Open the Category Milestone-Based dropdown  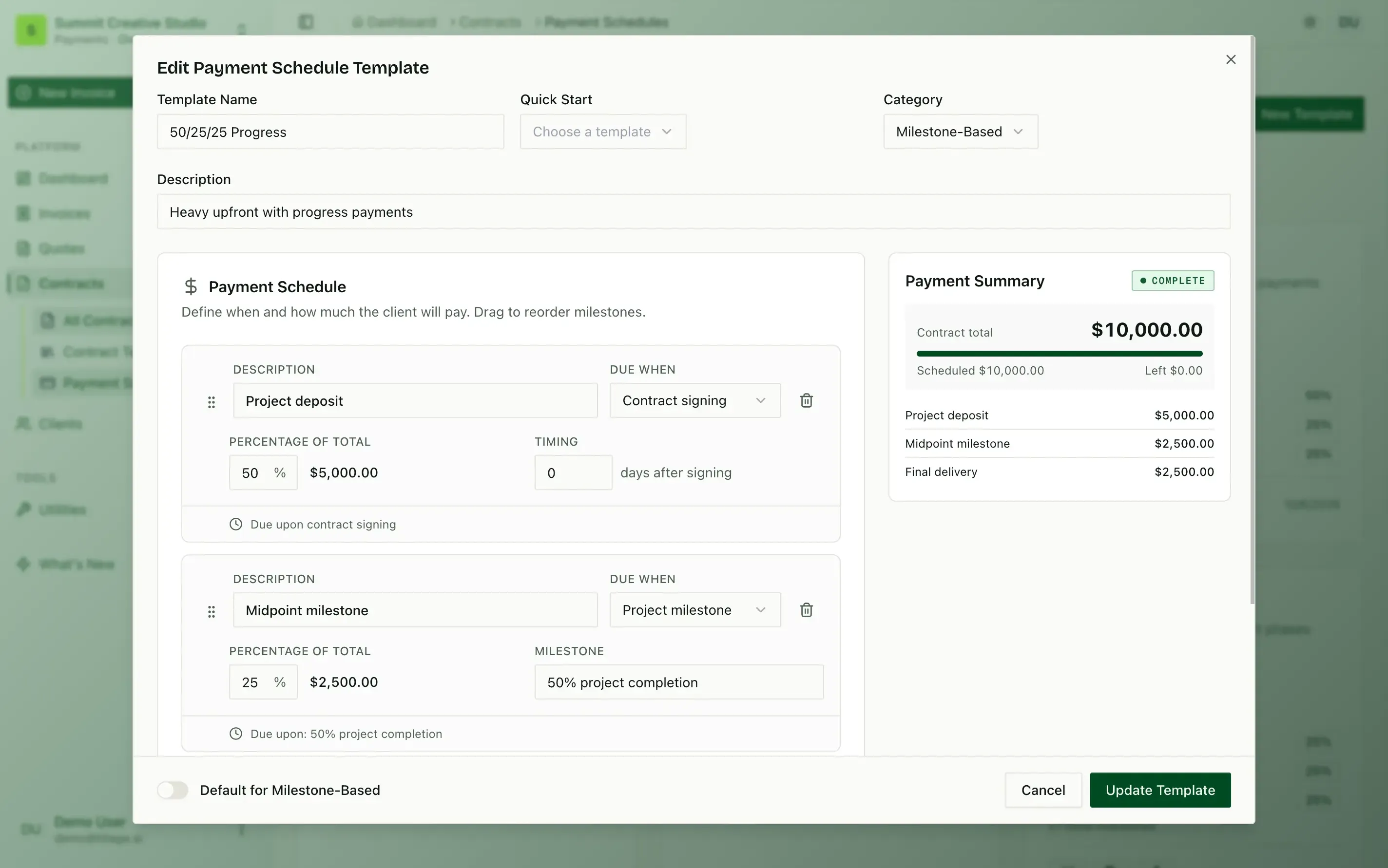[x=960, y=132]
